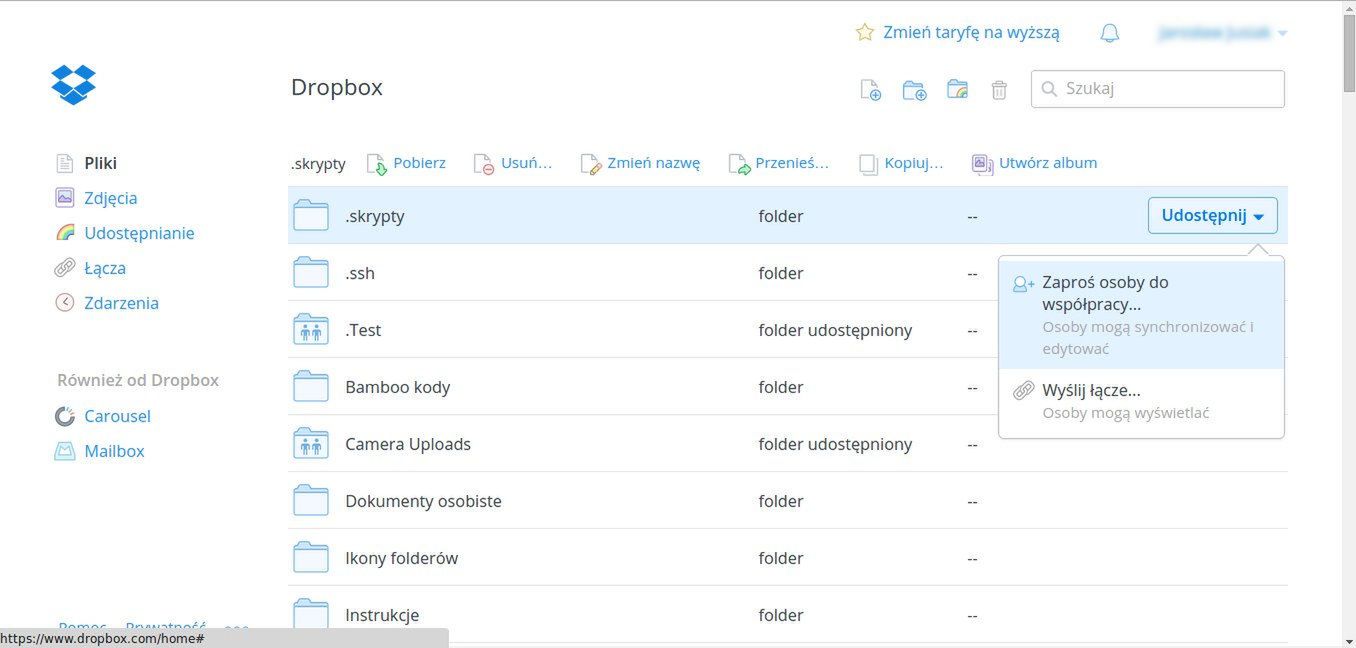Click Pobierz to download the folder

click(x=406, y=163)
